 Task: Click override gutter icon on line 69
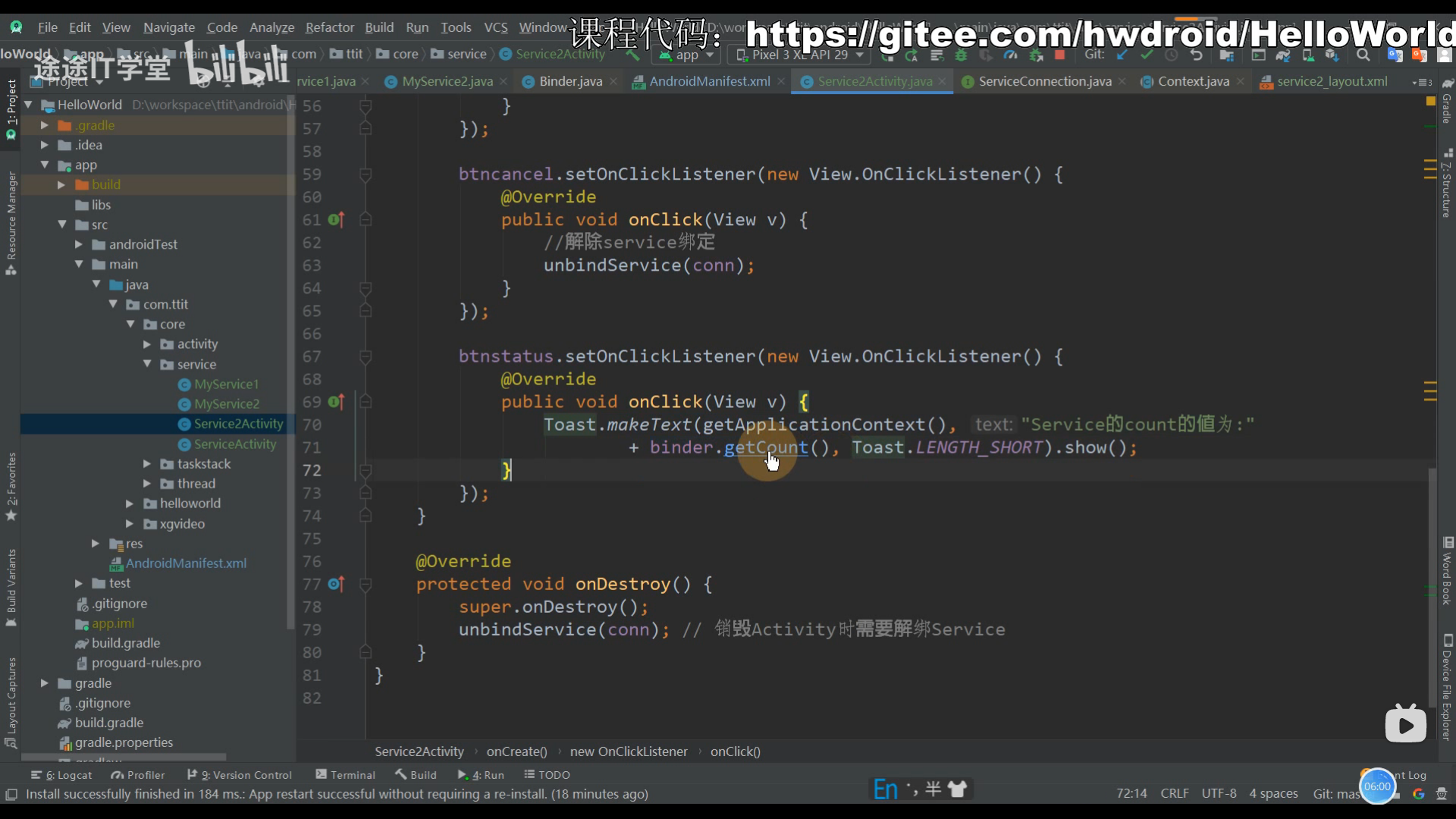point(336,402)
